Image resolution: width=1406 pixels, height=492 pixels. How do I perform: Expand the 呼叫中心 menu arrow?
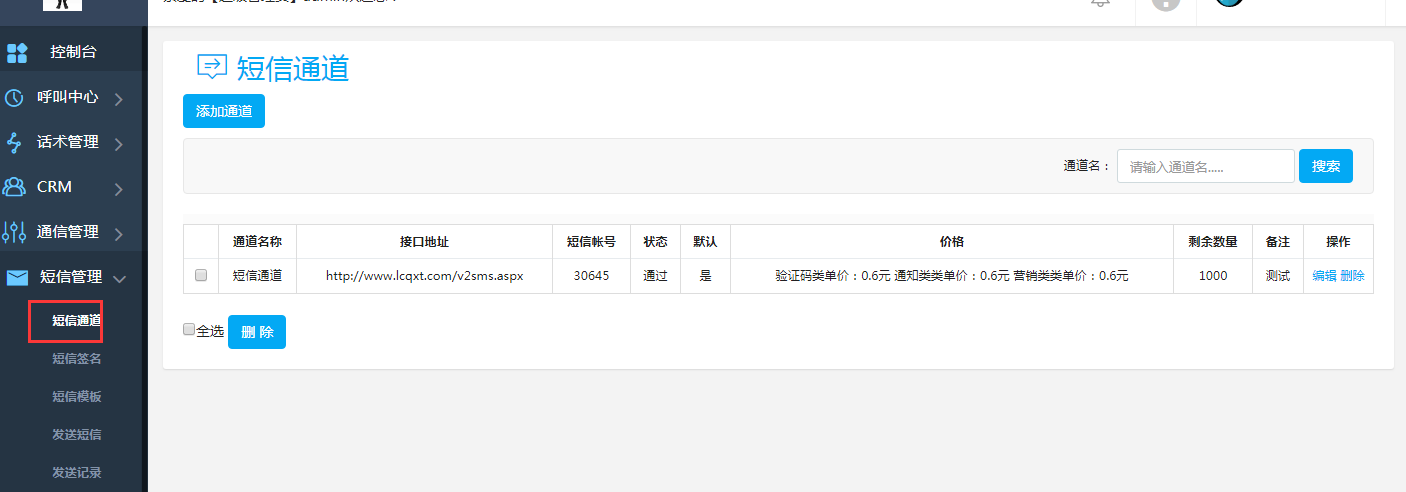119,99
